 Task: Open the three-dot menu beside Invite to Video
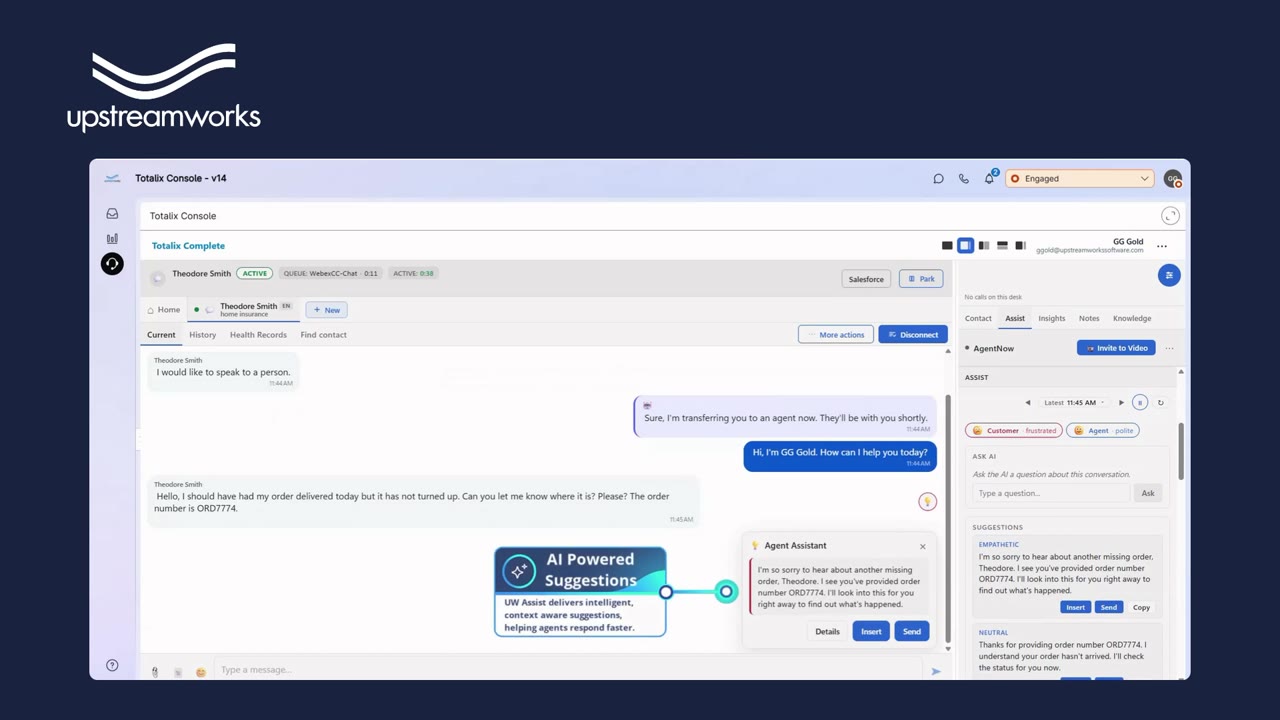pos(1169,348)
